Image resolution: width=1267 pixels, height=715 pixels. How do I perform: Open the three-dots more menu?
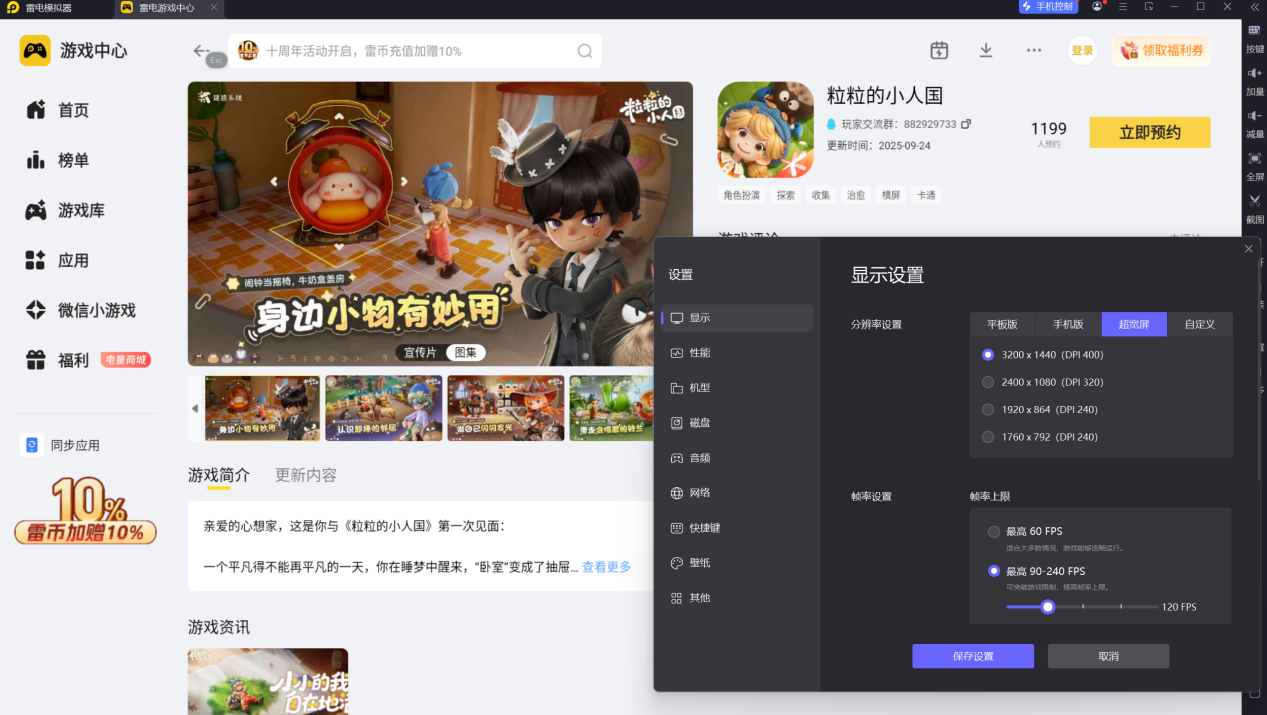point(1034,50)
